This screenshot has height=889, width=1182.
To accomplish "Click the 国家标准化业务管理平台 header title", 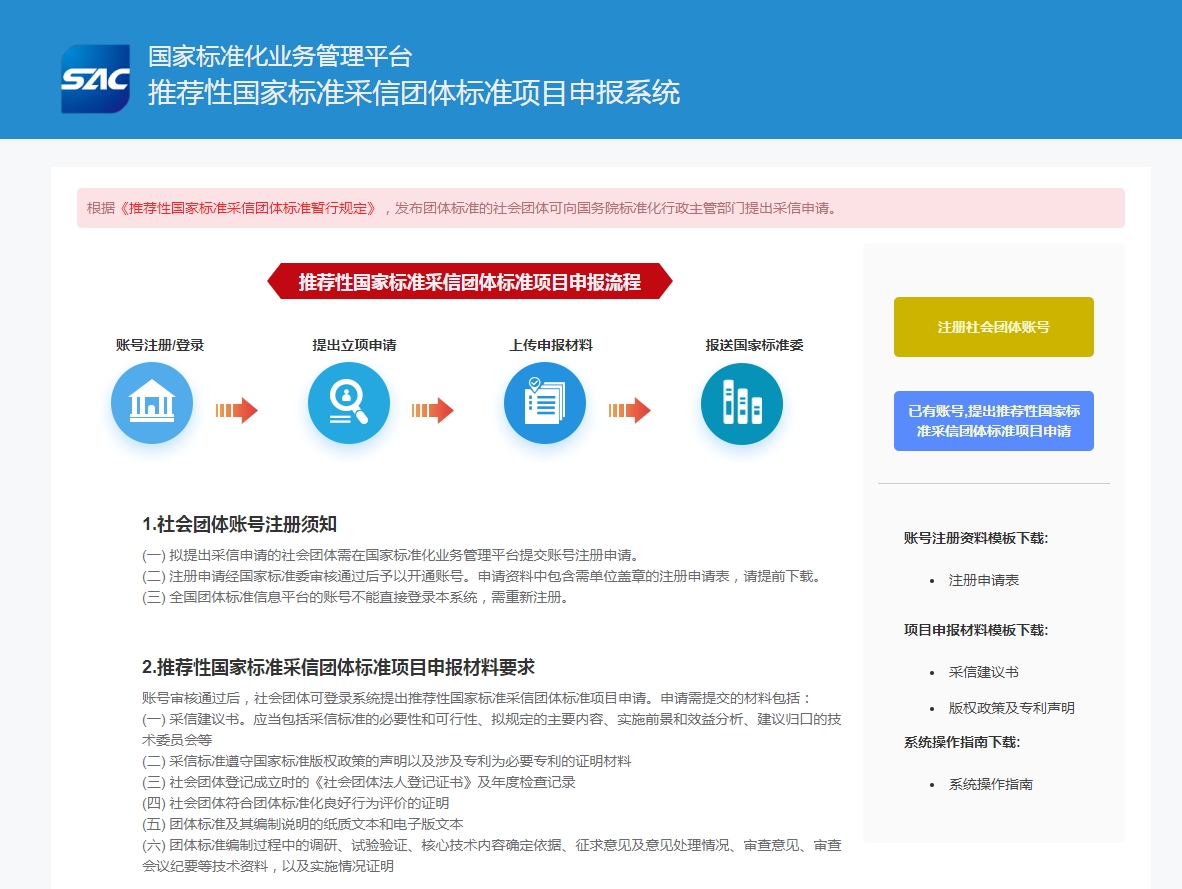I will [x=280, y=57].
